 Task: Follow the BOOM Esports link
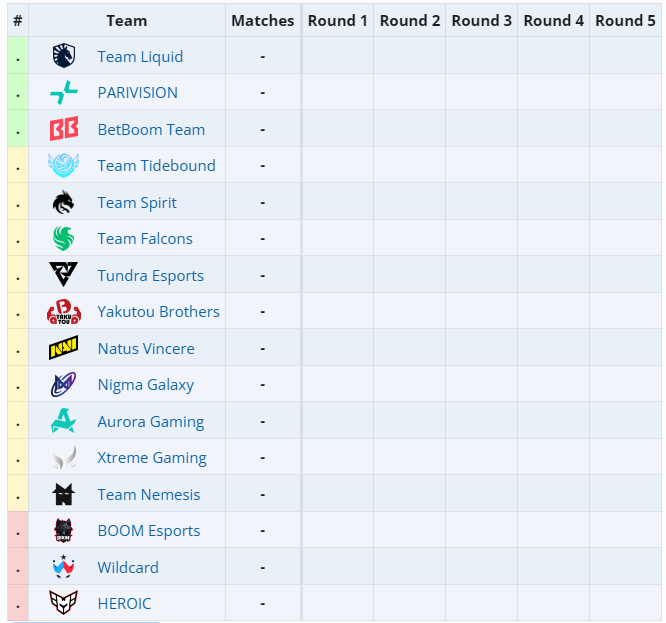(149, 531)
